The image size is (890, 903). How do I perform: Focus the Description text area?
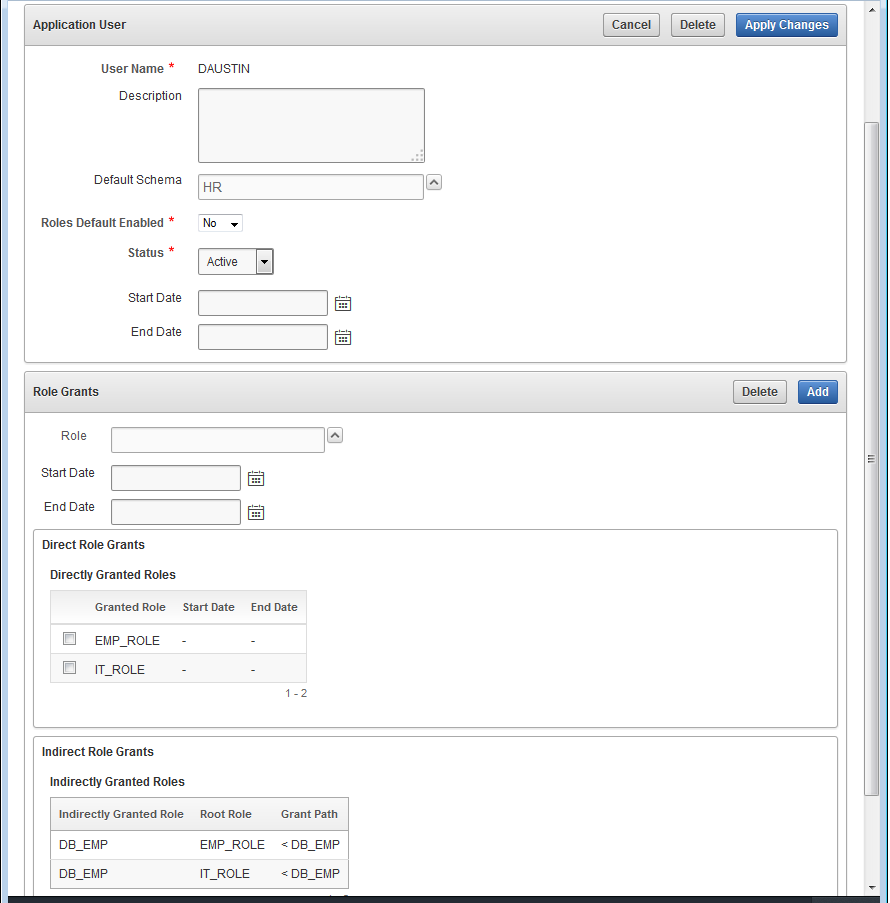click(311, 125)
